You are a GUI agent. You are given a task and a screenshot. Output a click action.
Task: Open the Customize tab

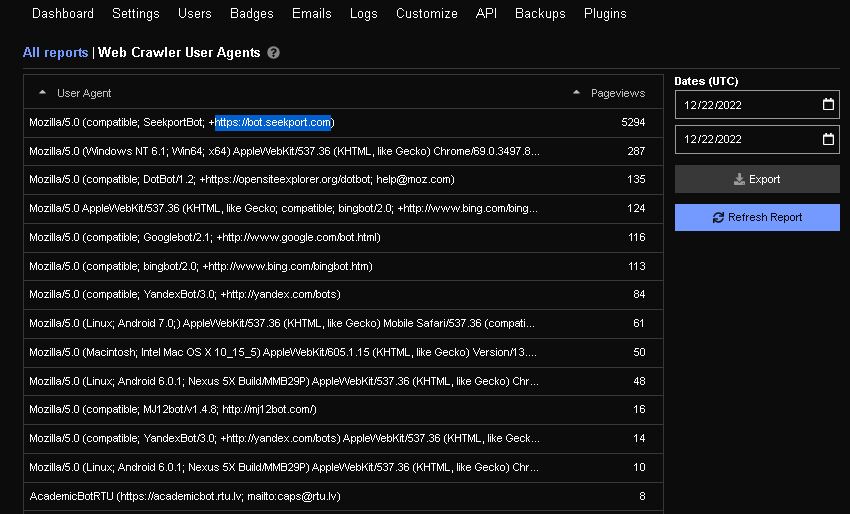pos(427,14)
